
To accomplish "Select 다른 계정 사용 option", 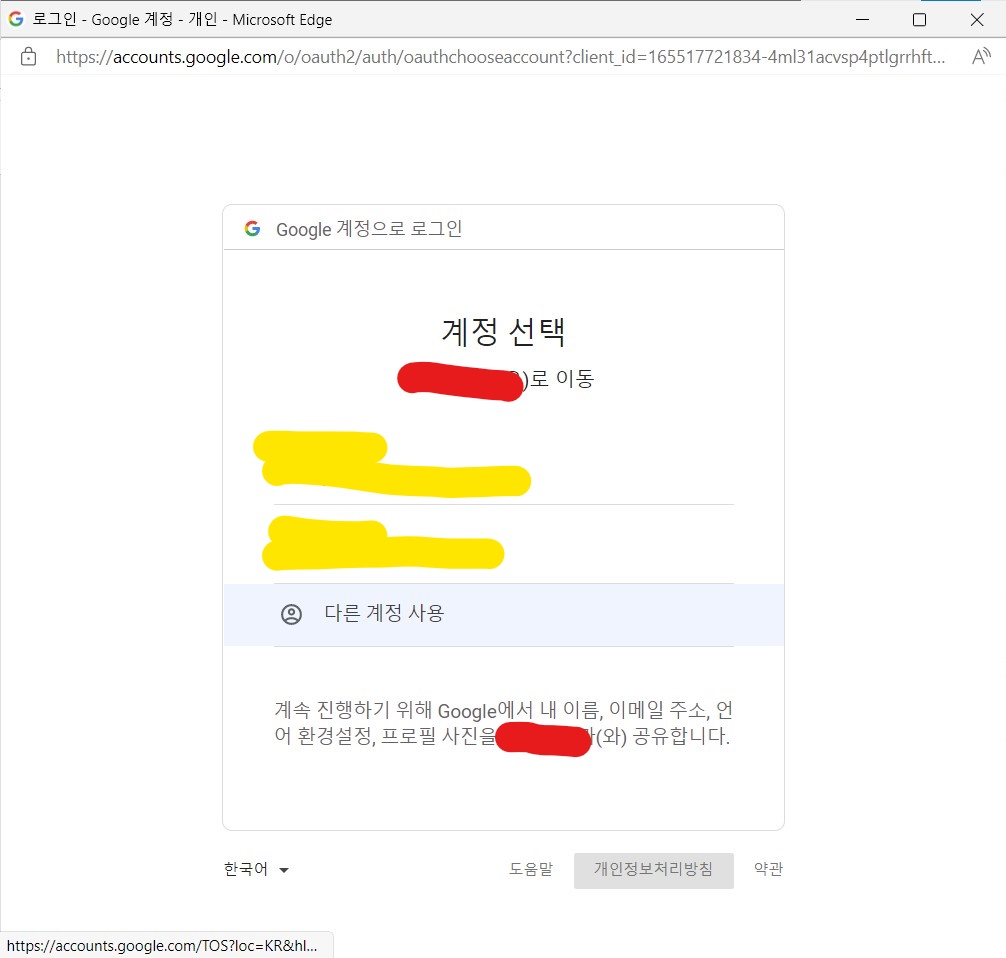I will coord(504,615).
